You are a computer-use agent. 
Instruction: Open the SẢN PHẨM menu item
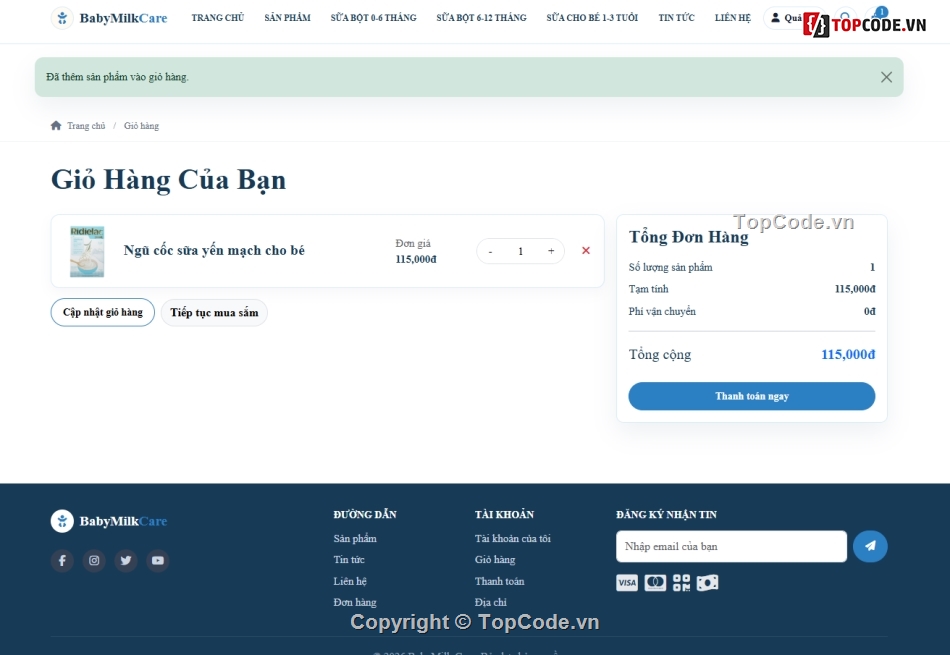pos(287,18)
